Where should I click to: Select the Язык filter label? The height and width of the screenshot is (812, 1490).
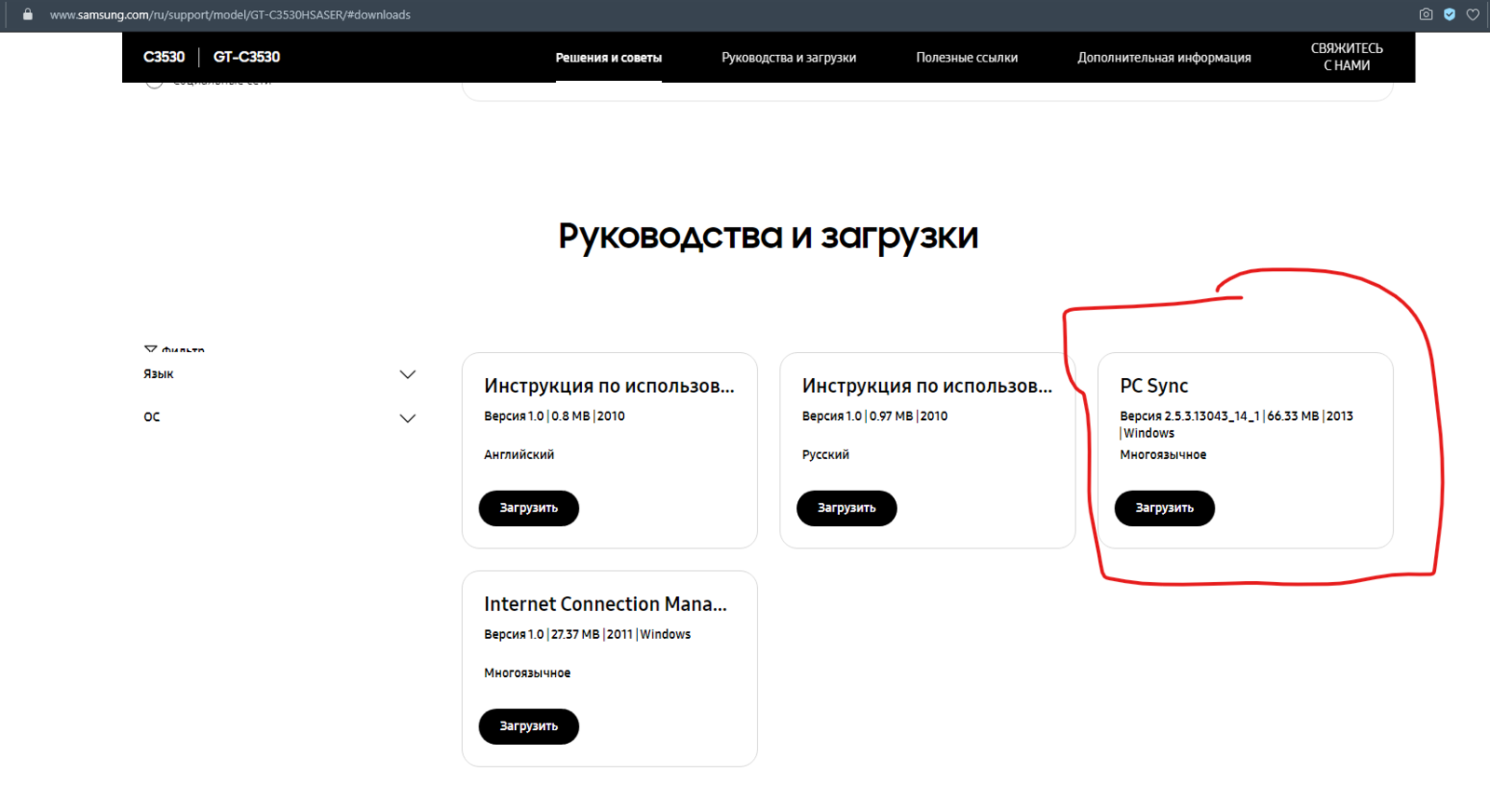(158, 374)
